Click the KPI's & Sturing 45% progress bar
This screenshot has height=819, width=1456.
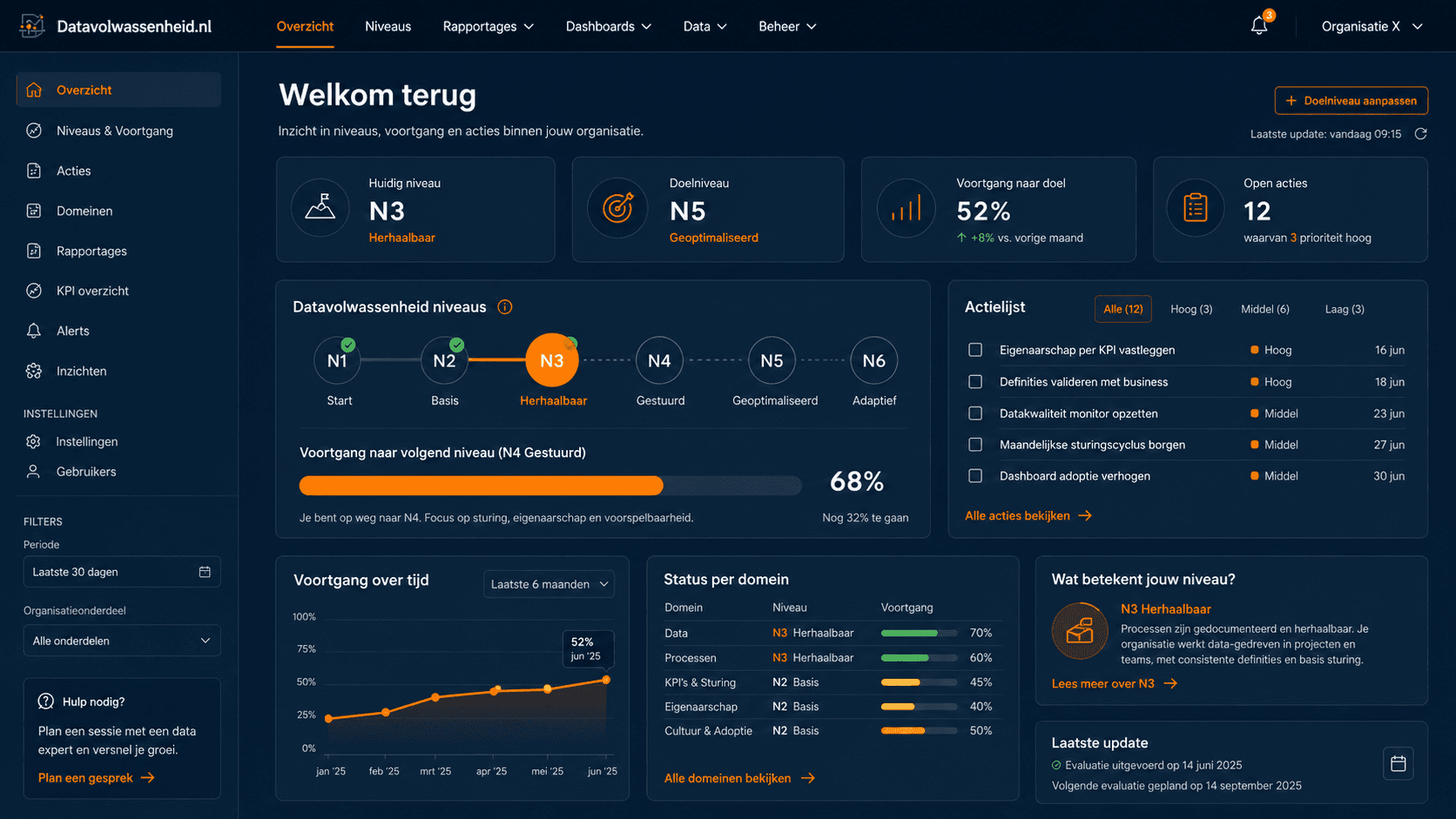pos(919,682)
